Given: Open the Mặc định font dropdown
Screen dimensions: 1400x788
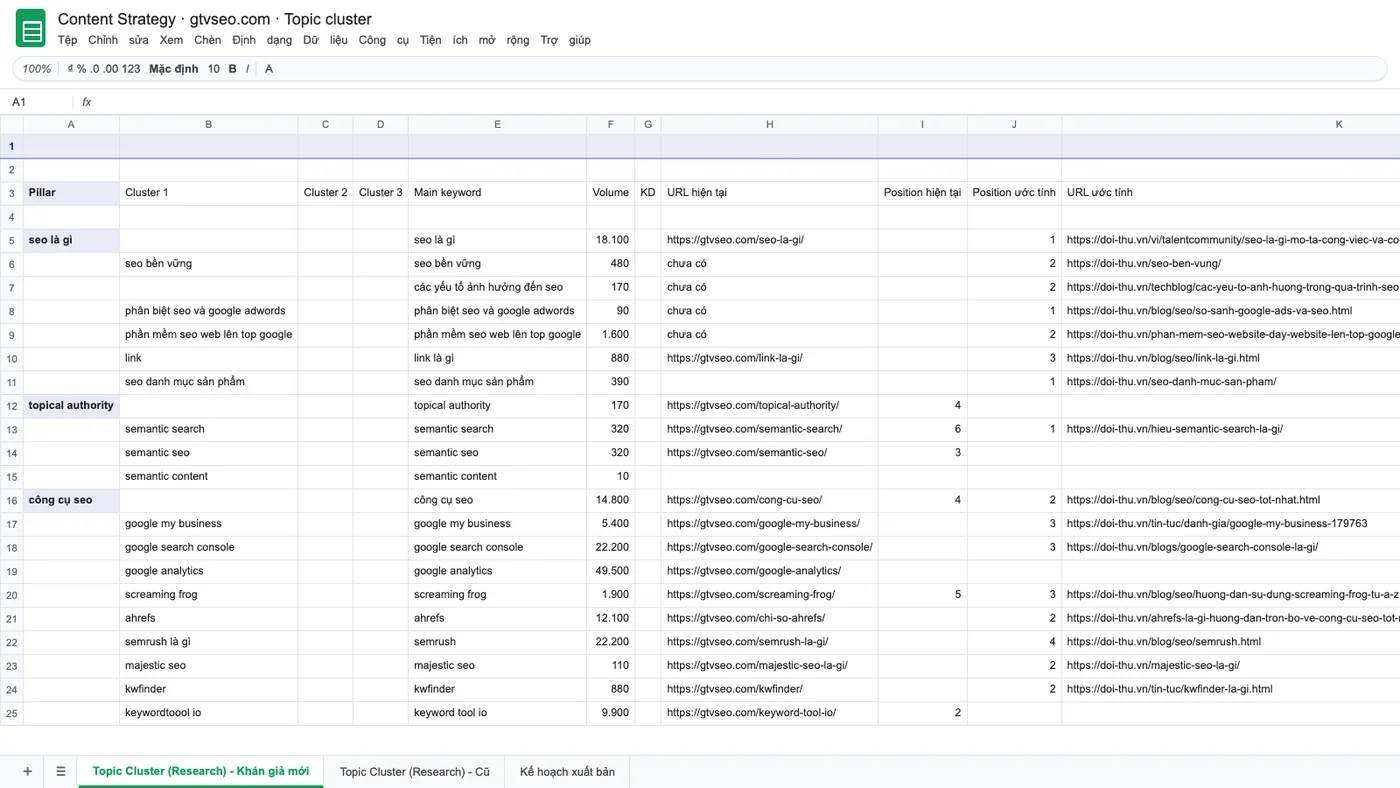Looking at the screenshot, I should [174, 69].
